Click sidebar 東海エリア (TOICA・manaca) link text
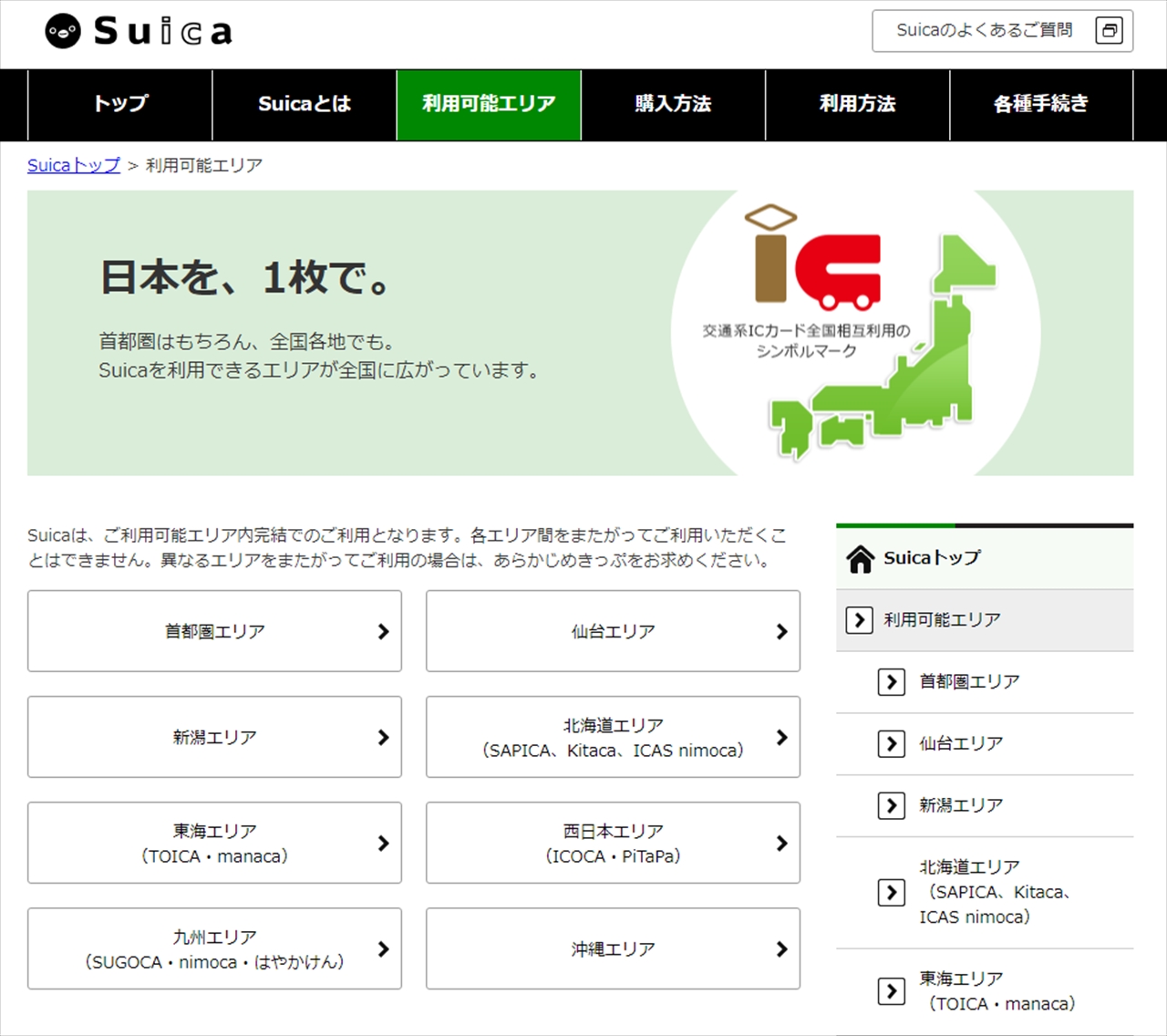This screenshot has width=1167, height=1036. coord(998,991)
